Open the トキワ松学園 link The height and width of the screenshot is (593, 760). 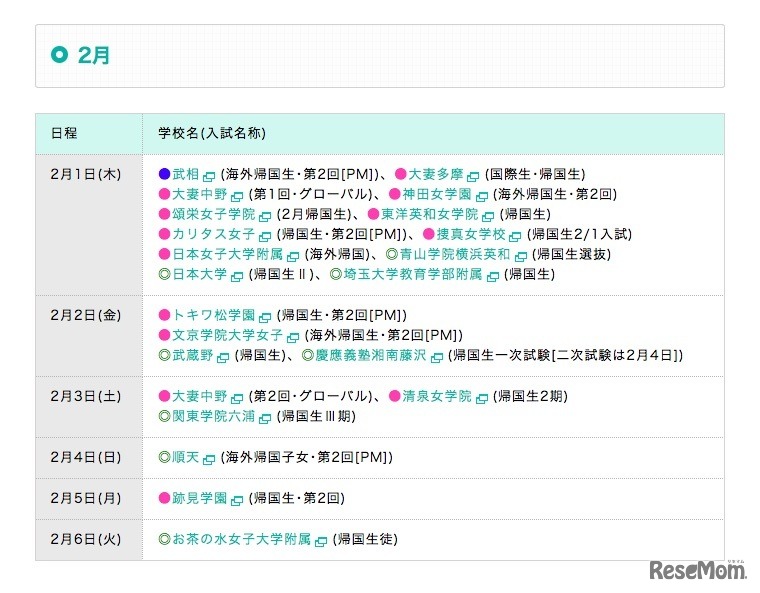click(x=214, y=315)
